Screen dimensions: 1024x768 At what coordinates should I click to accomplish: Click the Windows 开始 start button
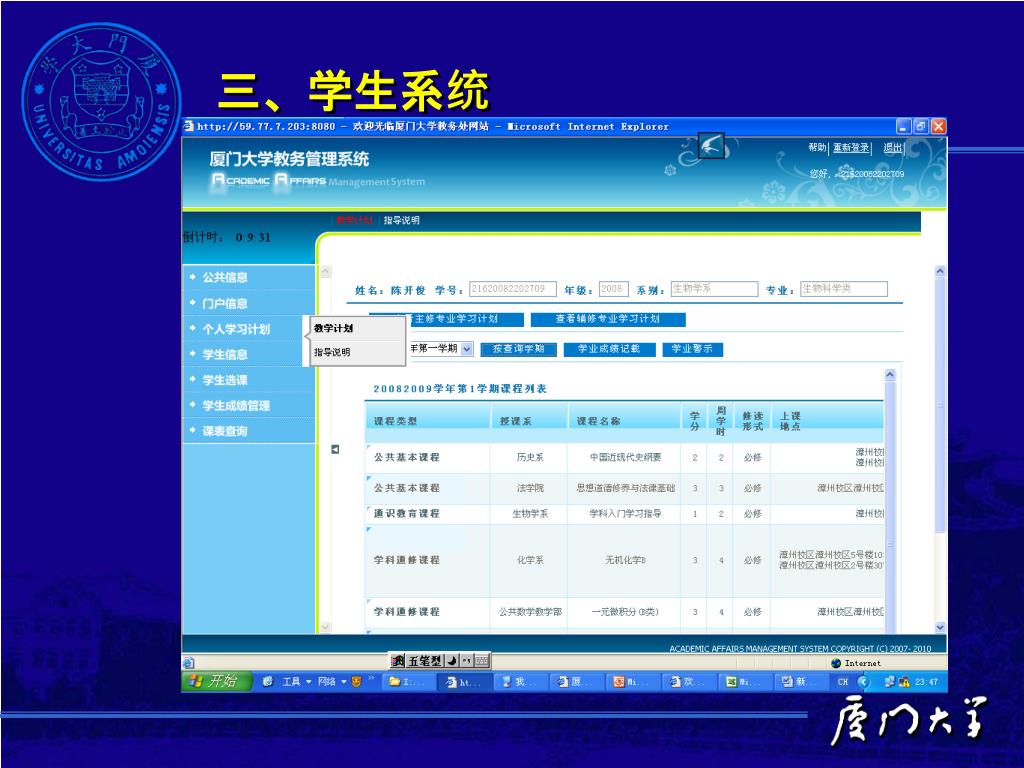tap(216, 681)
